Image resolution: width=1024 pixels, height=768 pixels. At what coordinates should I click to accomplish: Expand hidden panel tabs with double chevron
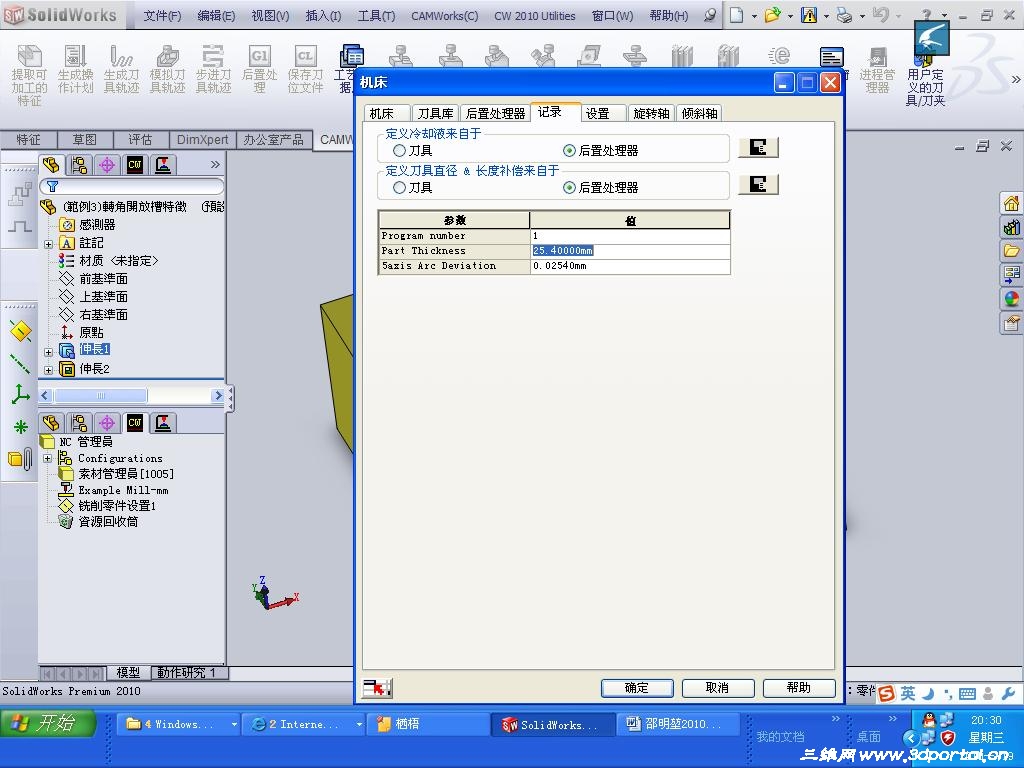point(215,165)
